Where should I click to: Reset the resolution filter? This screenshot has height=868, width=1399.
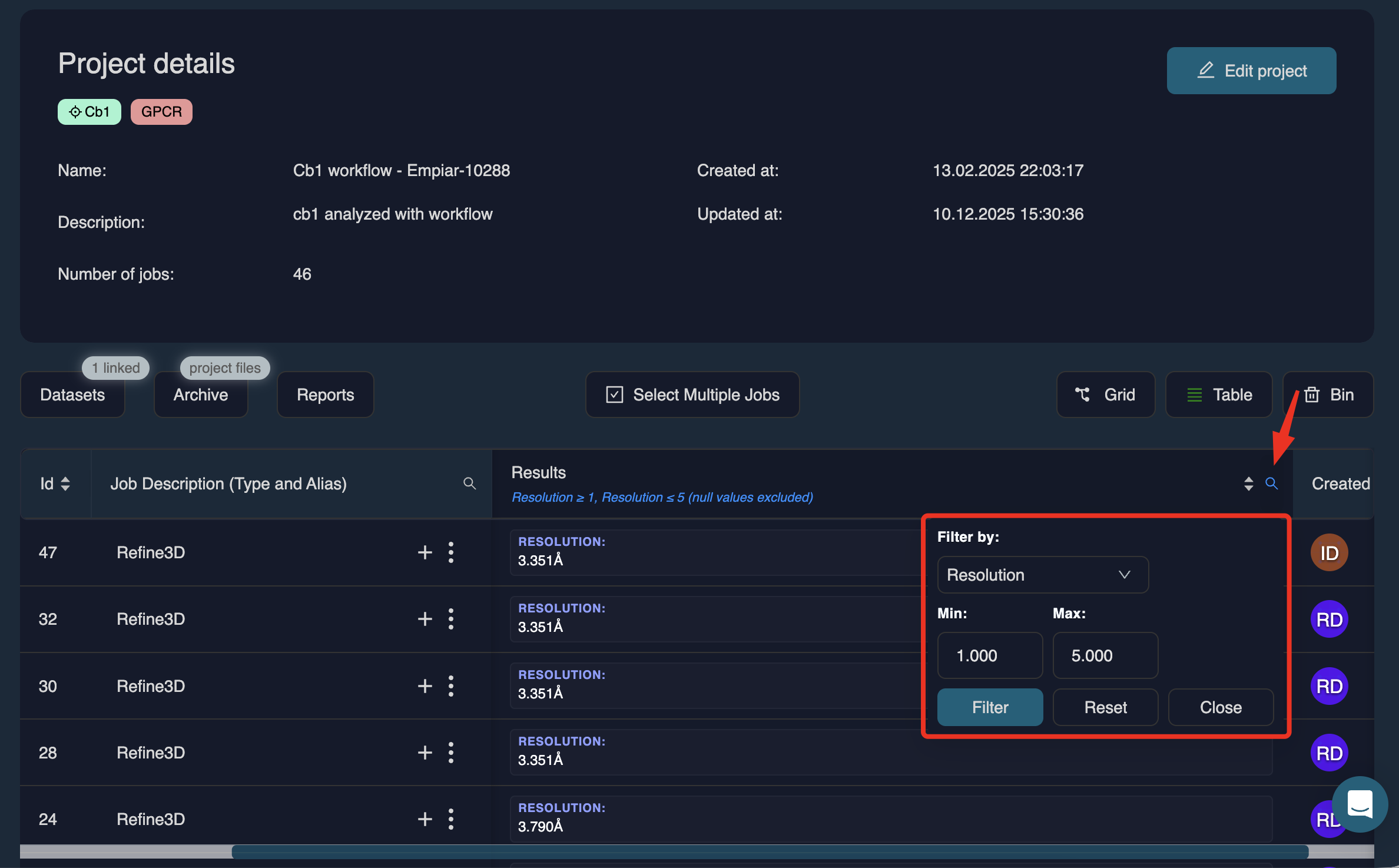1105,707
